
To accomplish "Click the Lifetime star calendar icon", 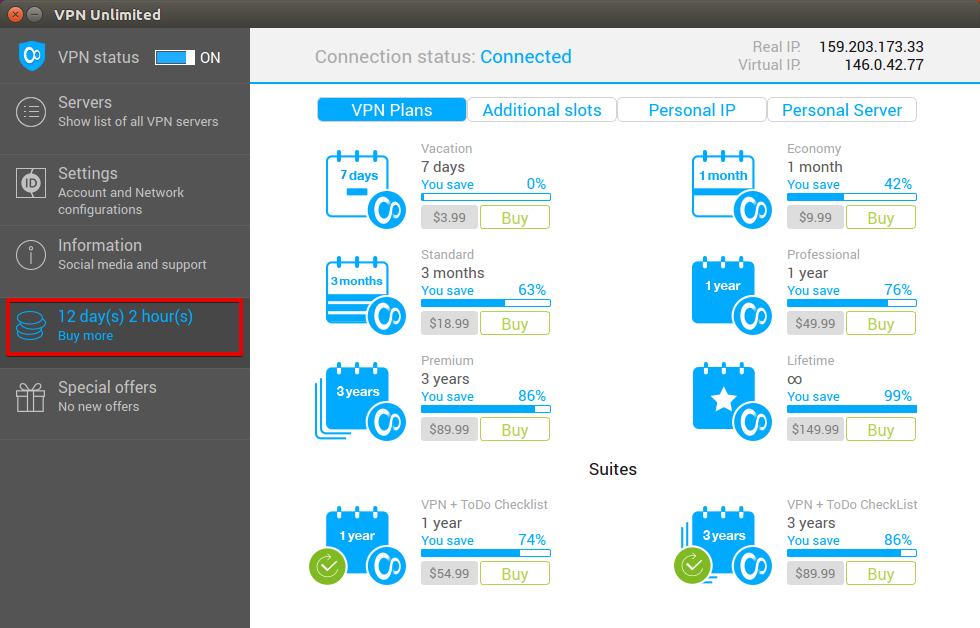I will pos(731,402).
